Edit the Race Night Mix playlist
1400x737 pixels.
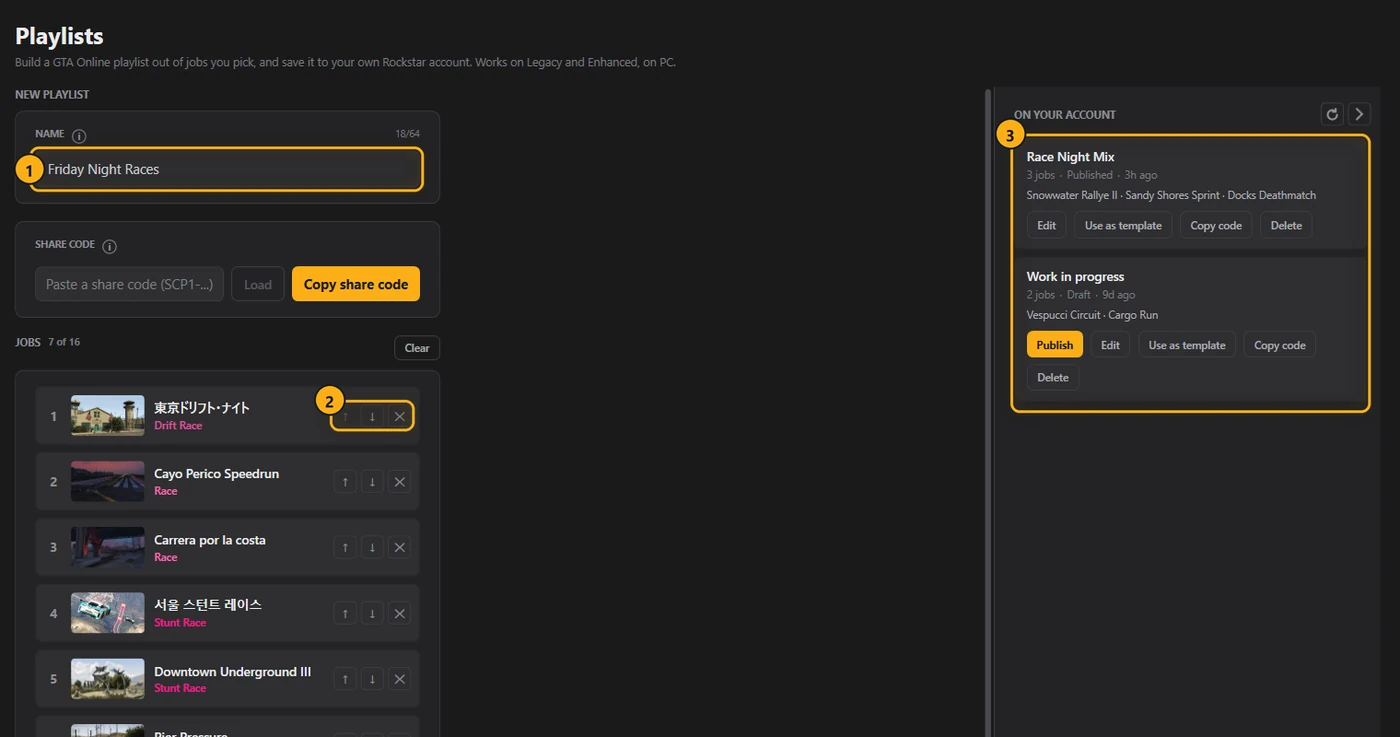click(x=1046, y=225)
